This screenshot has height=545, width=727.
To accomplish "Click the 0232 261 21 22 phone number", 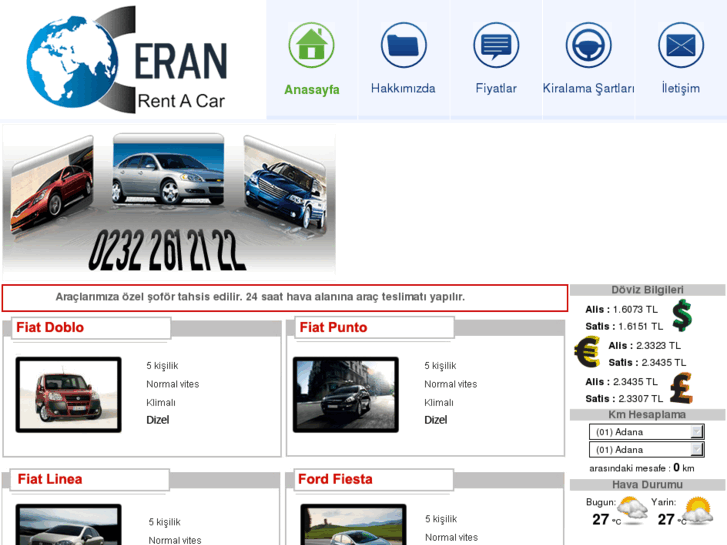I will [167, 250].
